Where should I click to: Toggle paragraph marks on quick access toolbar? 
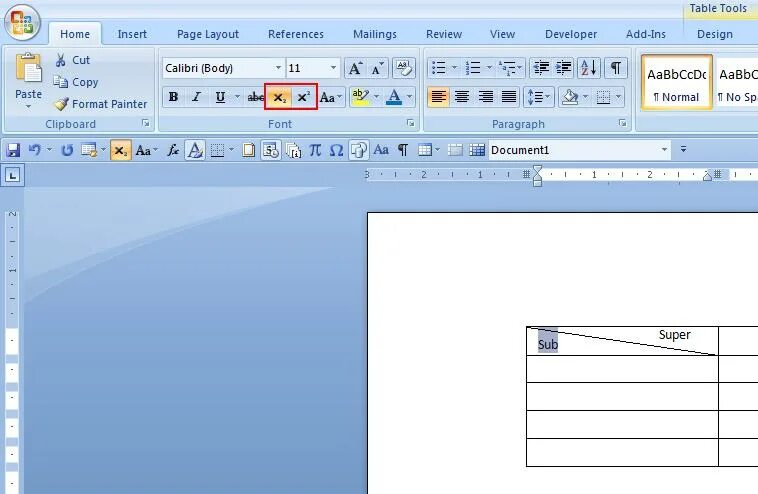tap(403, 150)
